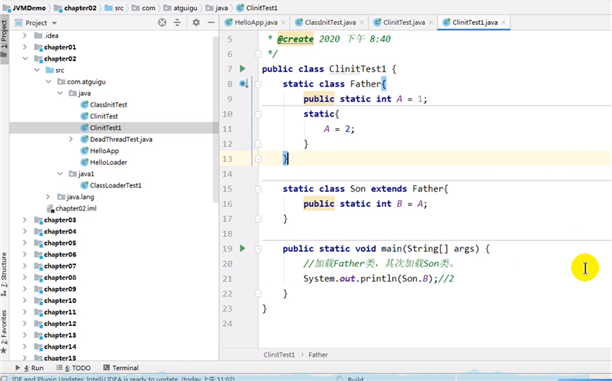Viewport: 612px width, 381px height.
Task: Toggle the 1: Project side tab
Action: click(4, 39)
